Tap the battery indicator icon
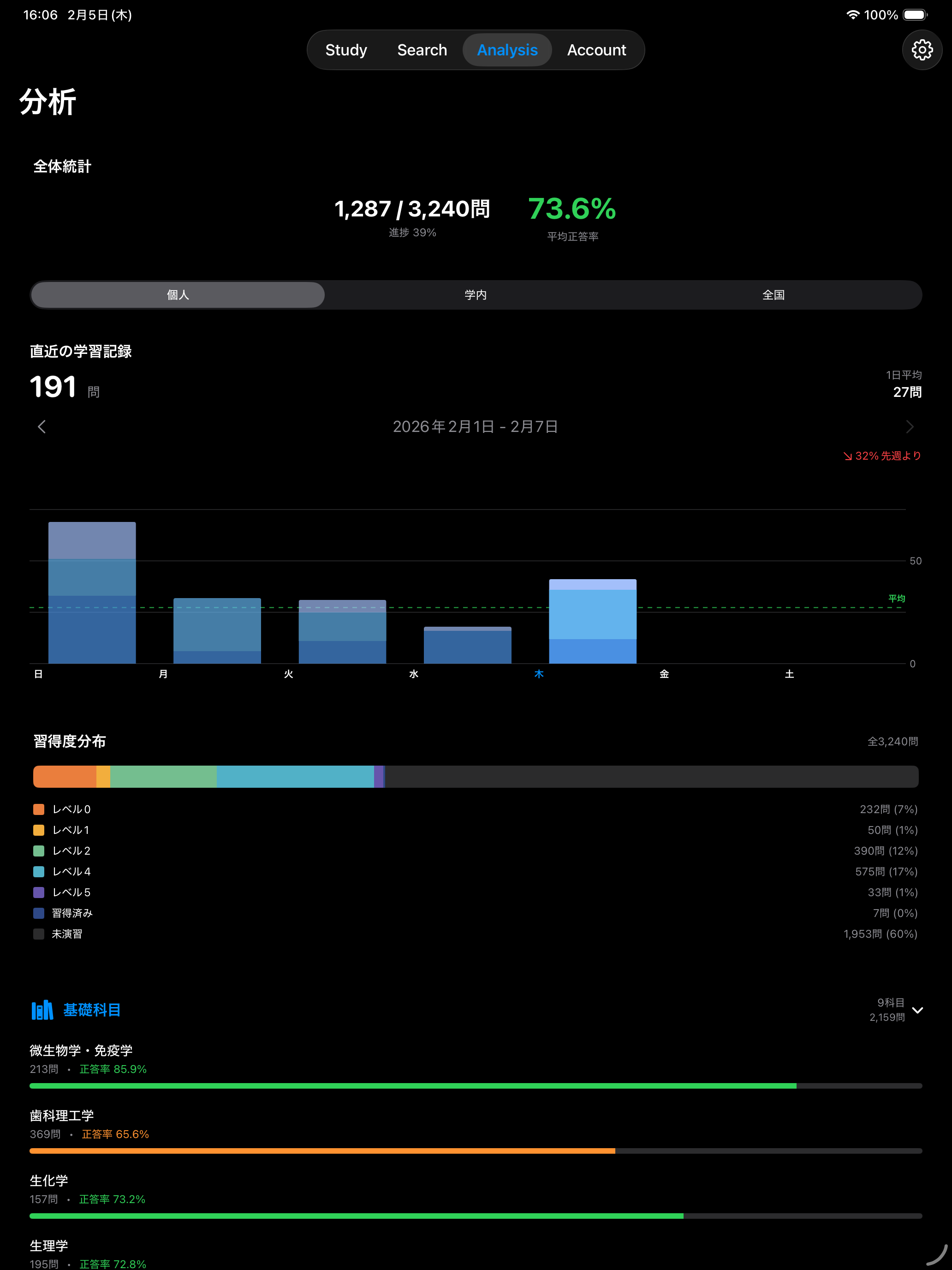 (915, 15)
